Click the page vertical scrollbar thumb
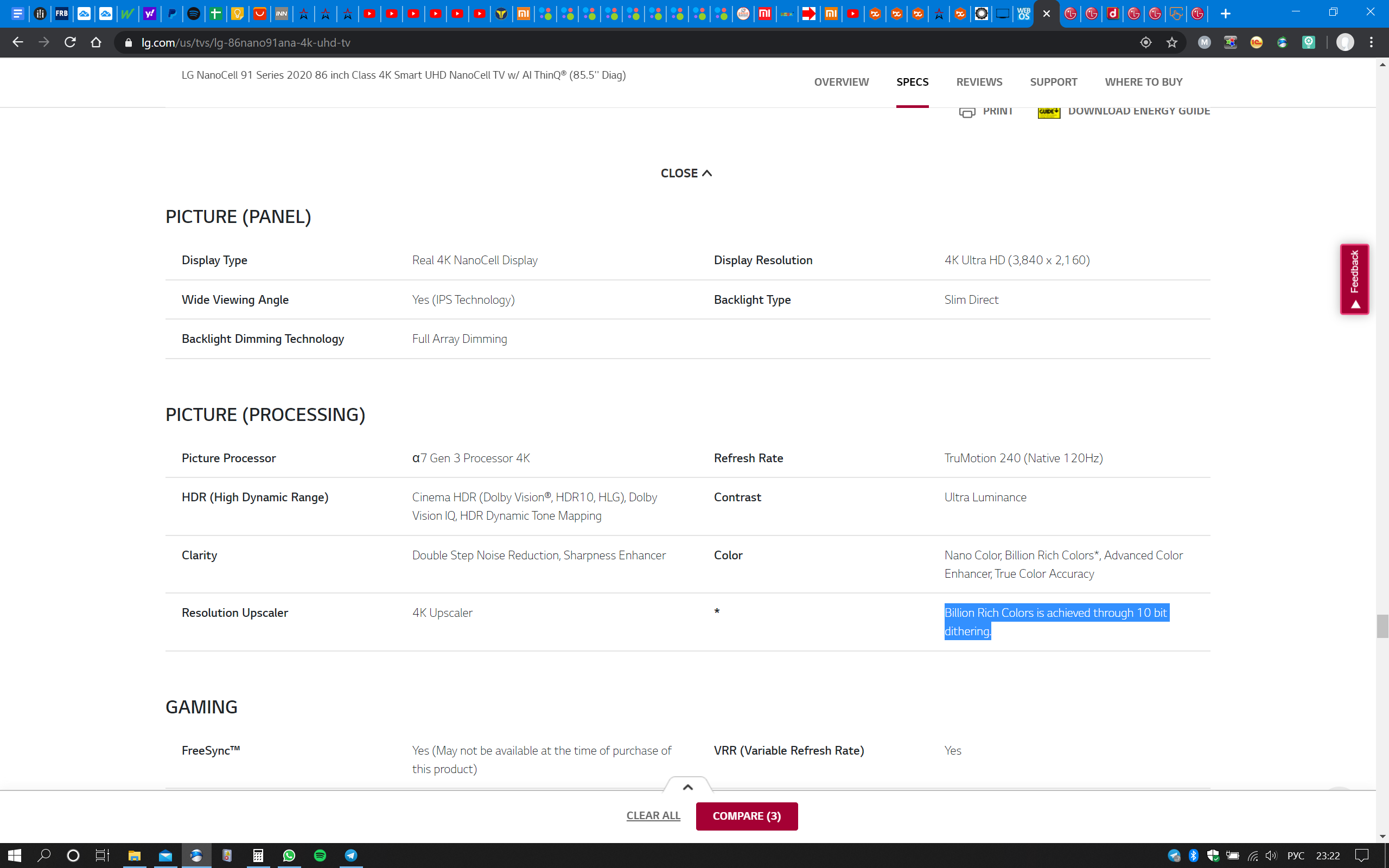This screenshot has width=1389, height=868. tap(1382, 626)
